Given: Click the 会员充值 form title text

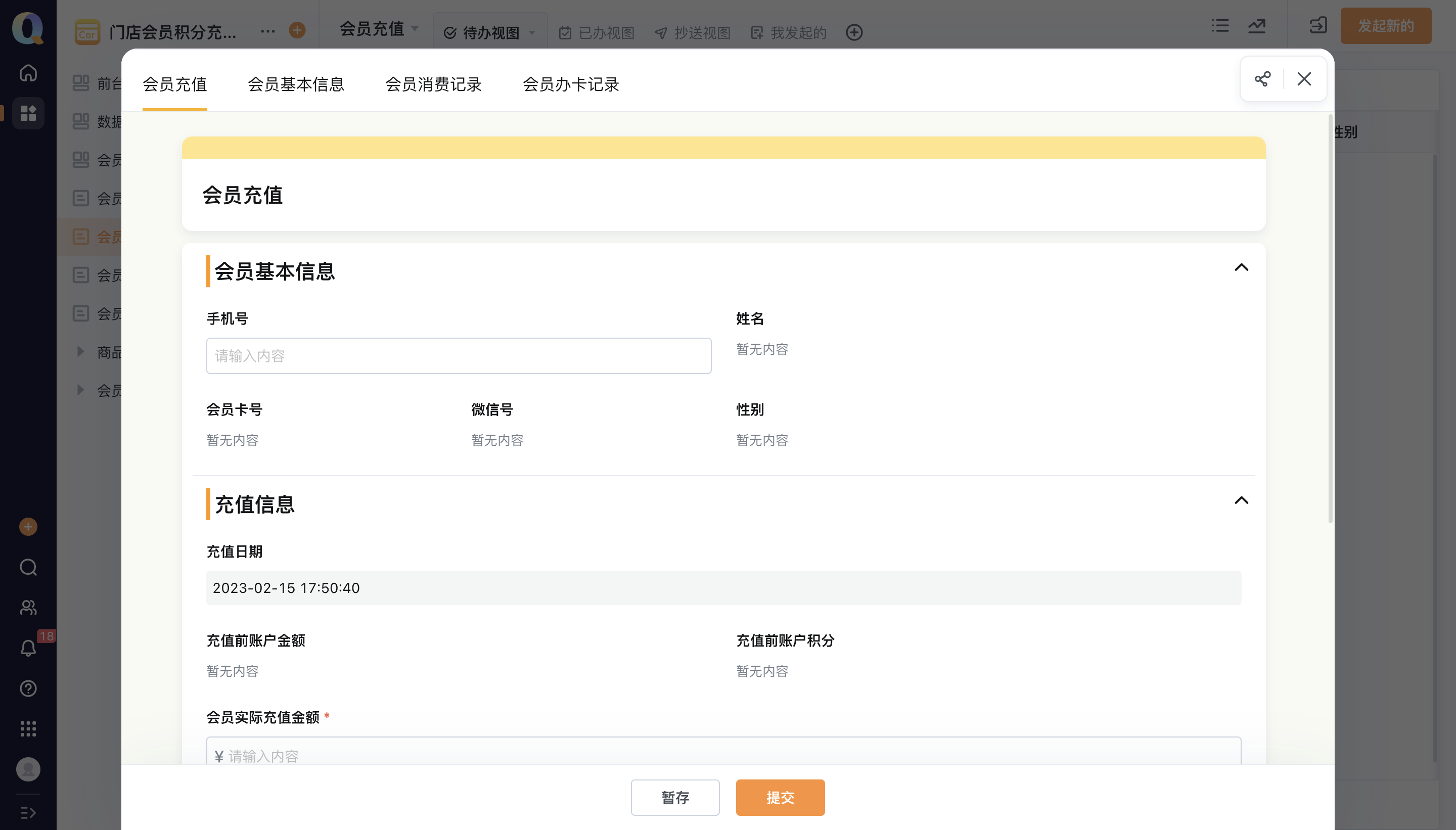Looking at the screenshot, I should coord(242,195).
